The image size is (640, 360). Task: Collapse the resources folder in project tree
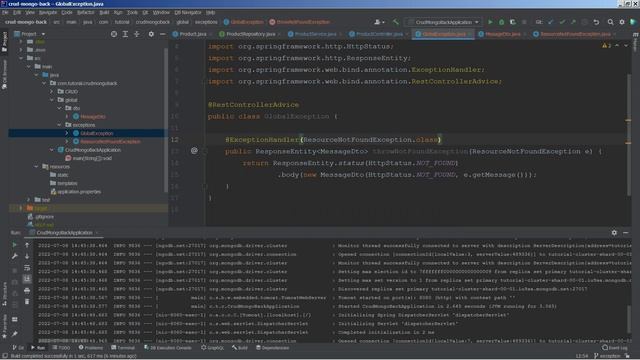(x=36, y=167)
